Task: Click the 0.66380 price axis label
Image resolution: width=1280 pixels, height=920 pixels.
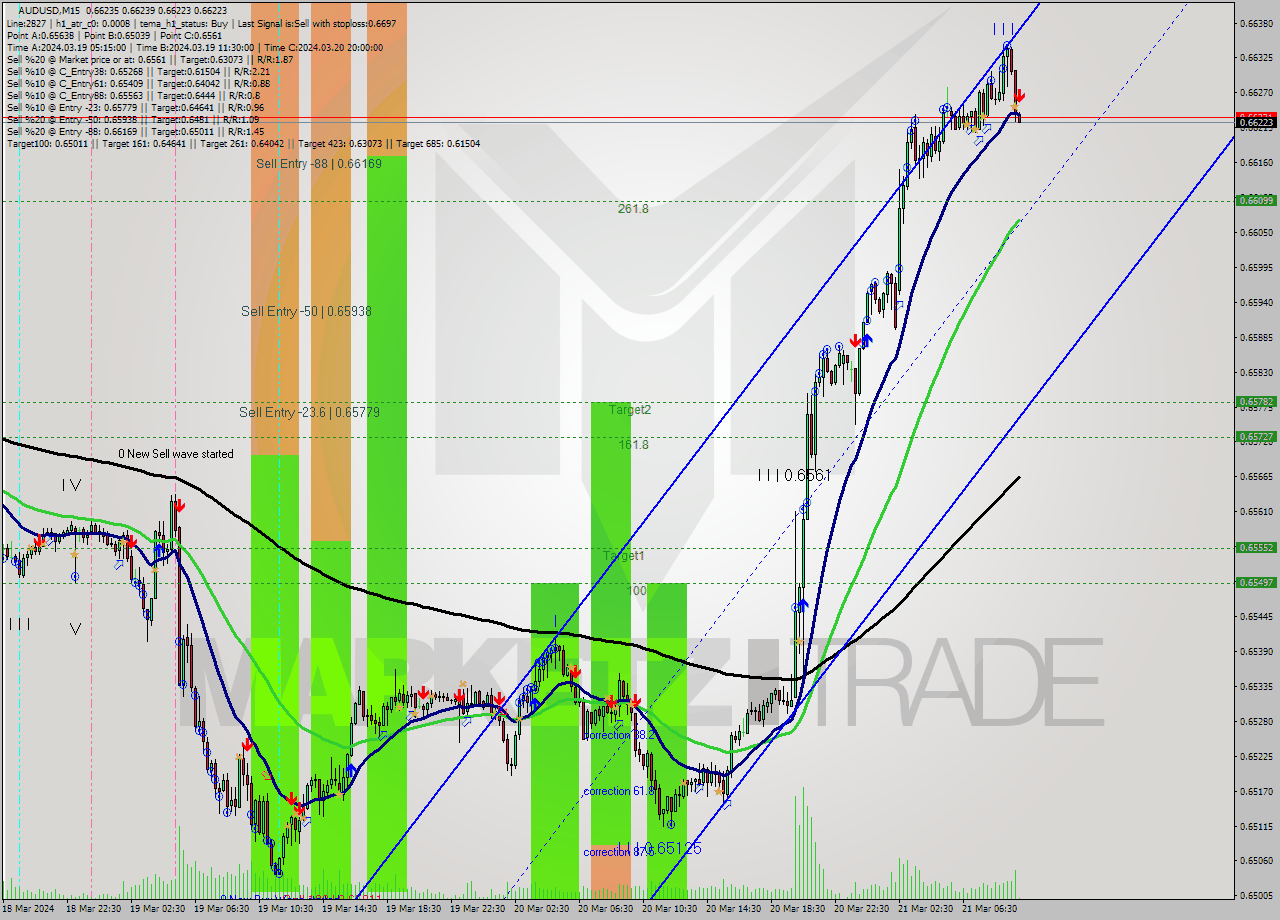Action: [1257, 22]
